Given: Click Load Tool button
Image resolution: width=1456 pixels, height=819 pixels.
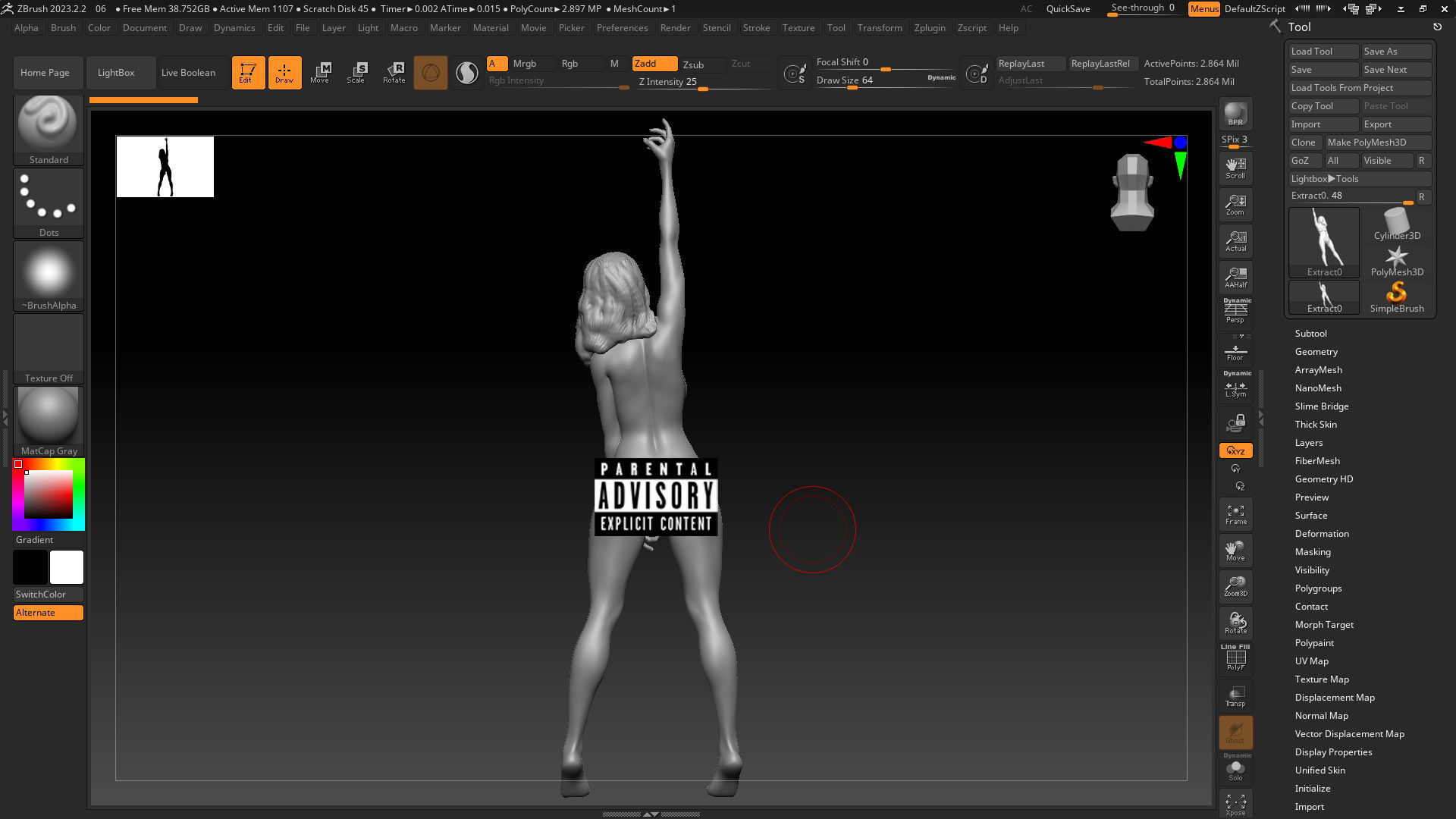Looking at the screenshot, I should [x=1323, y=52].
